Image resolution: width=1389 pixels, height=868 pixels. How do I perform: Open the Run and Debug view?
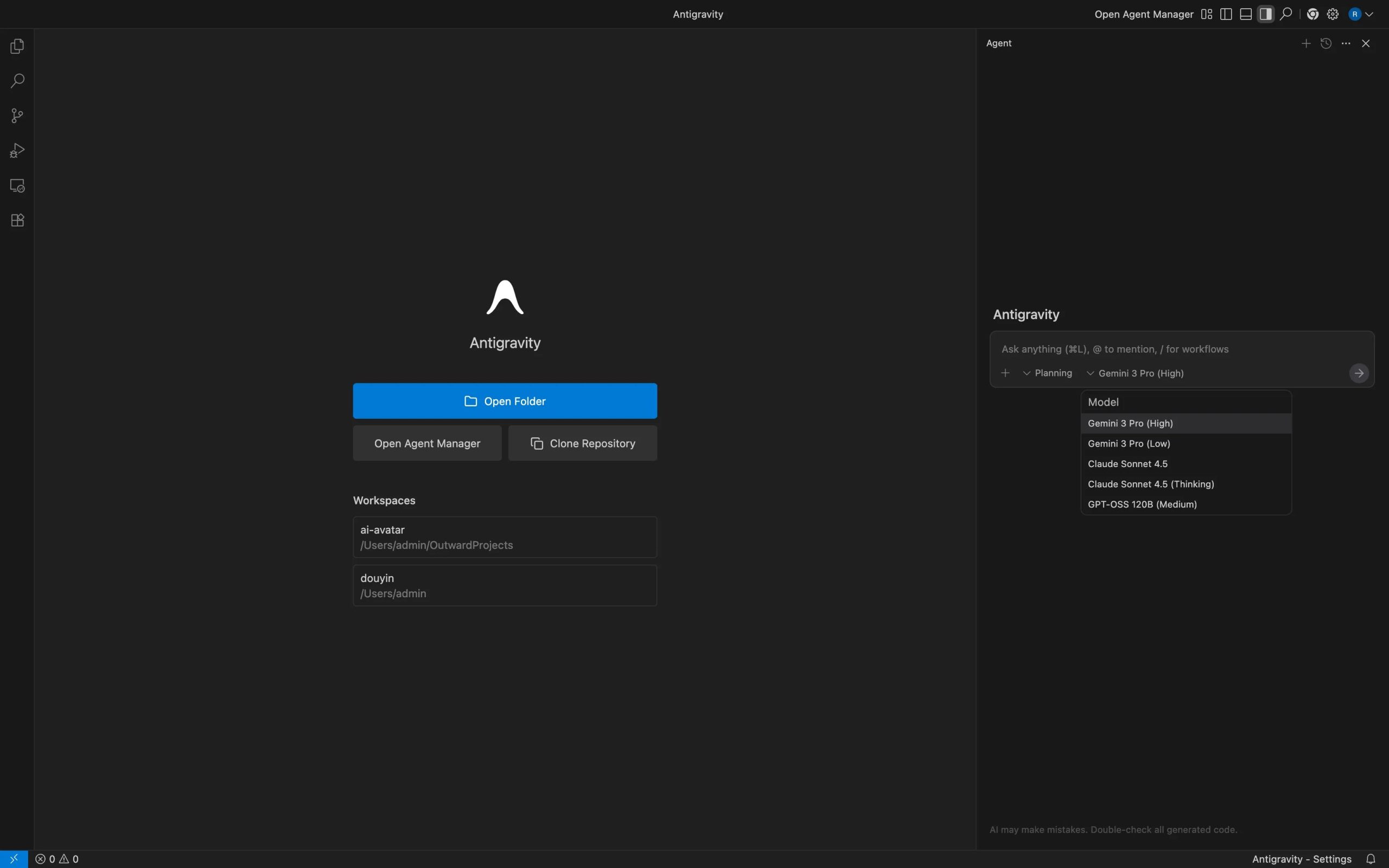17,150
